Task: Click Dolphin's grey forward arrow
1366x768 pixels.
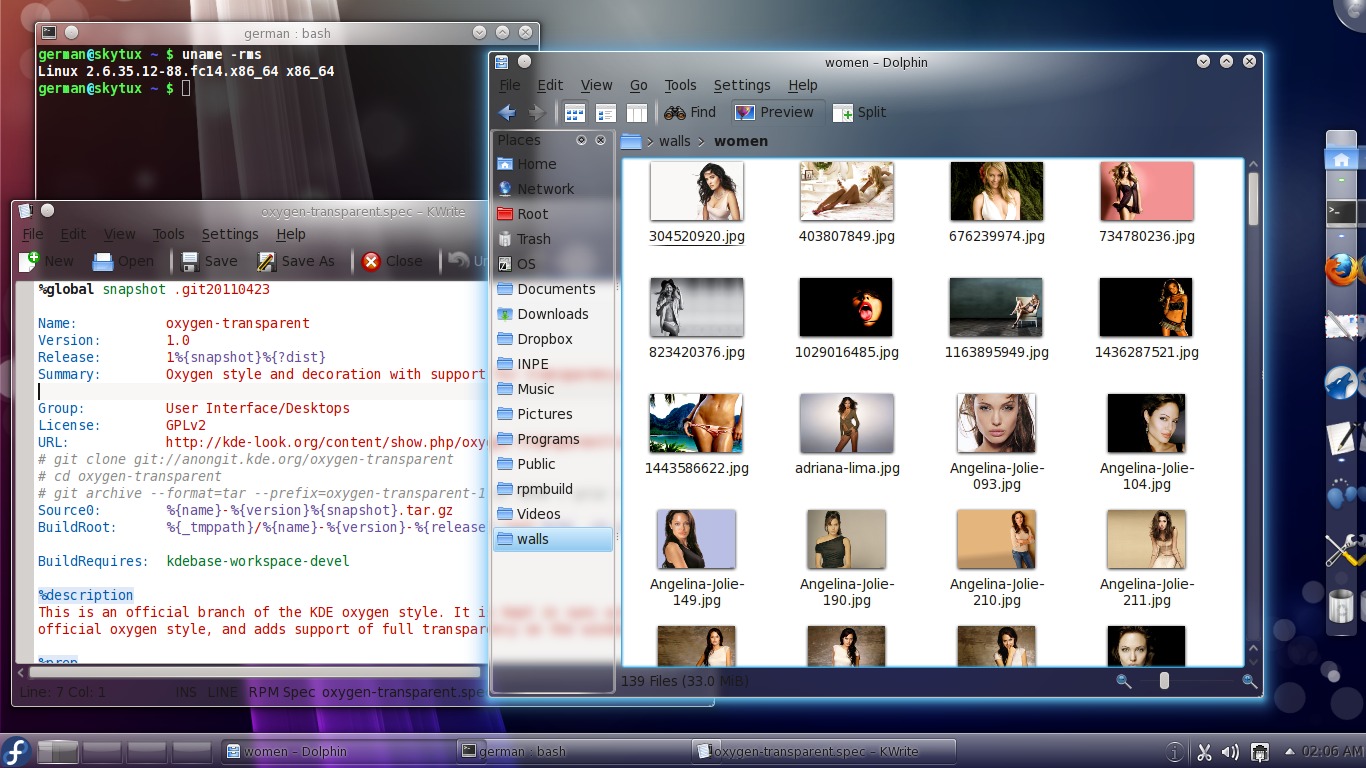Action: point(537,113)
